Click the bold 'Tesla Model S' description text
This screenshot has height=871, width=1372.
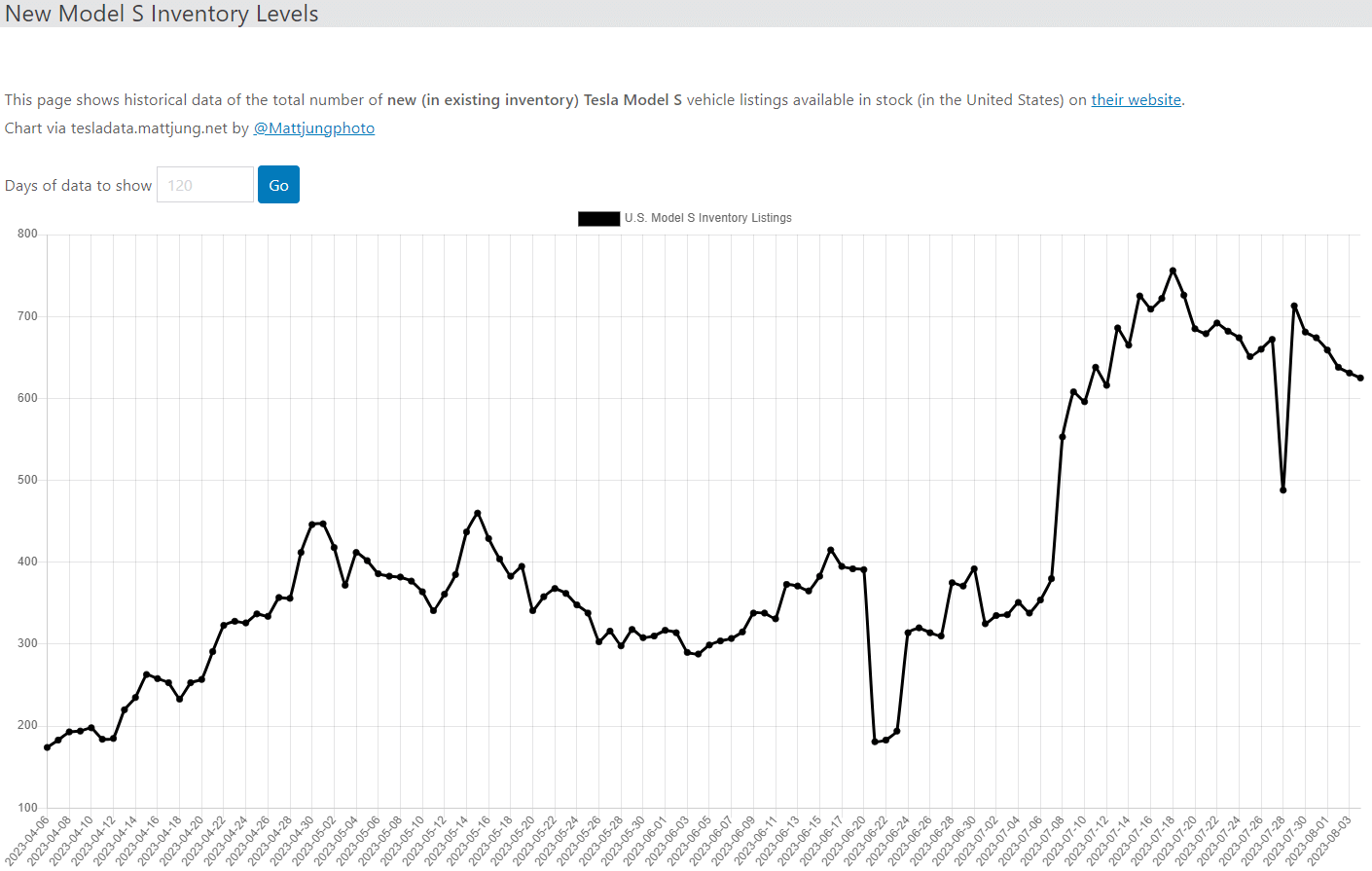coord(632,100)
